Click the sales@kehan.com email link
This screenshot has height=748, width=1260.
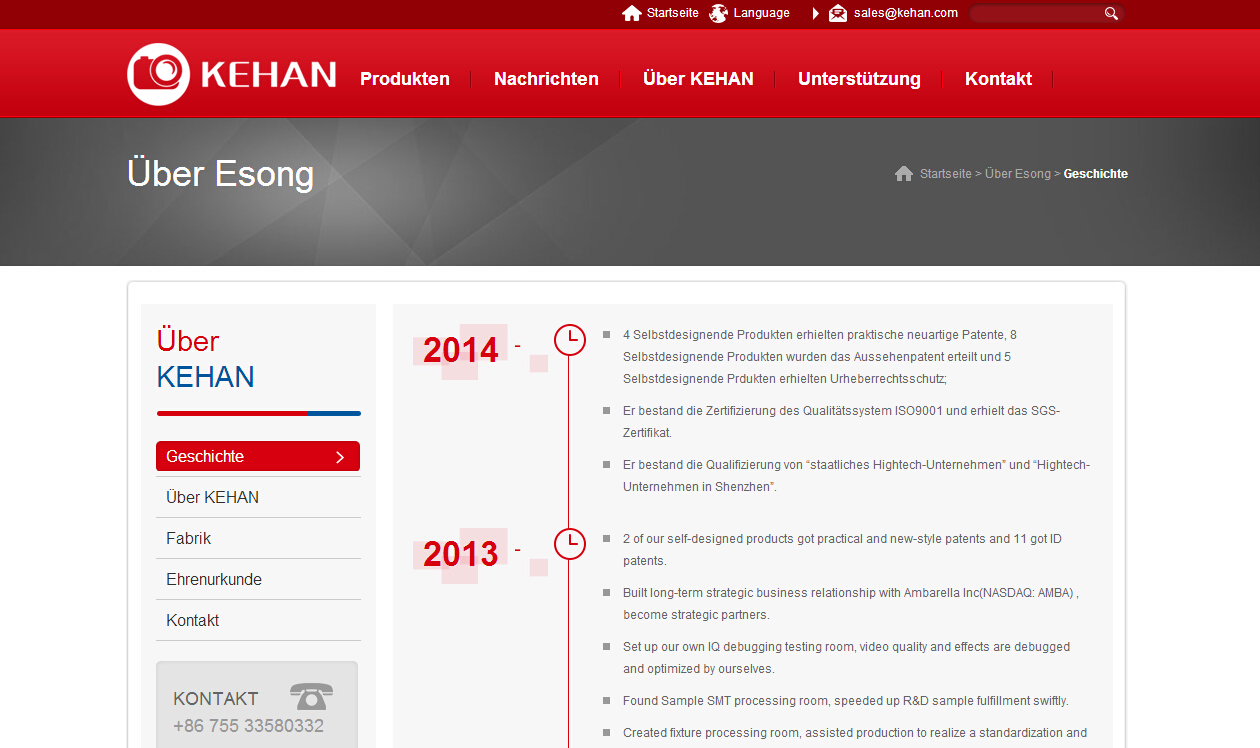[x=906, y=13]
